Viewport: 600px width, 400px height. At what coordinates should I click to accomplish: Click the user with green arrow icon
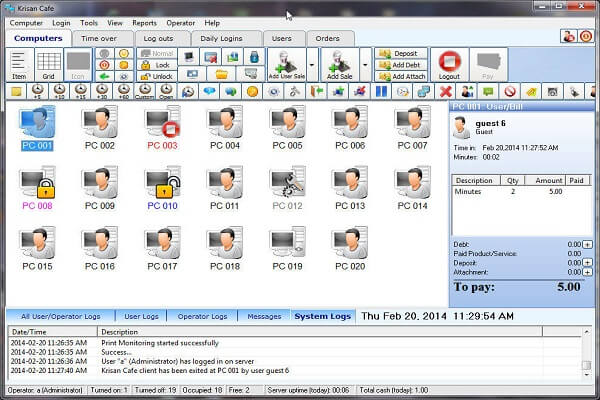point(467,92)
